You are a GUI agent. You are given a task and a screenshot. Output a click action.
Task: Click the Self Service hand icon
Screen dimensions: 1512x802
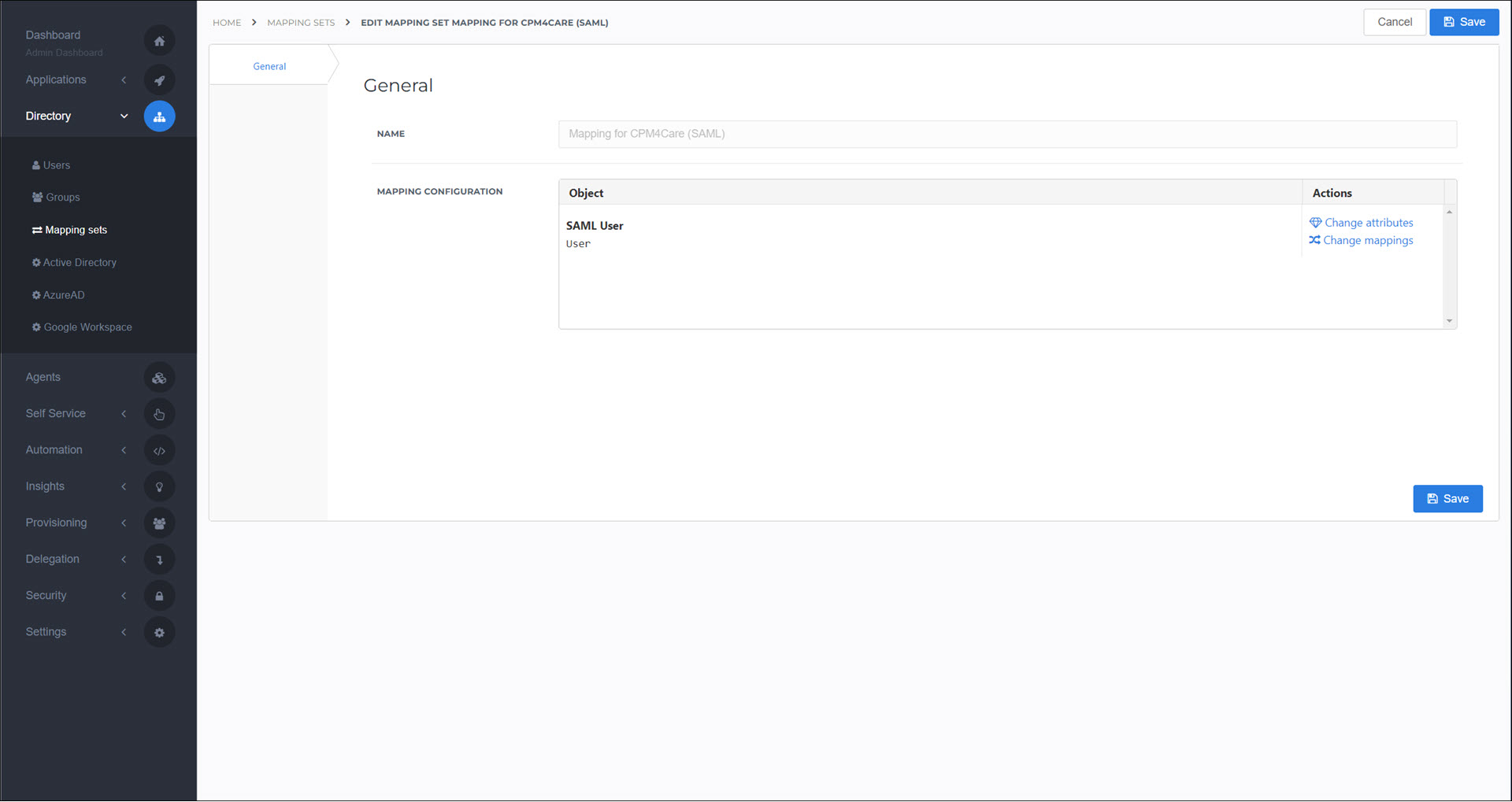[159, 414]
